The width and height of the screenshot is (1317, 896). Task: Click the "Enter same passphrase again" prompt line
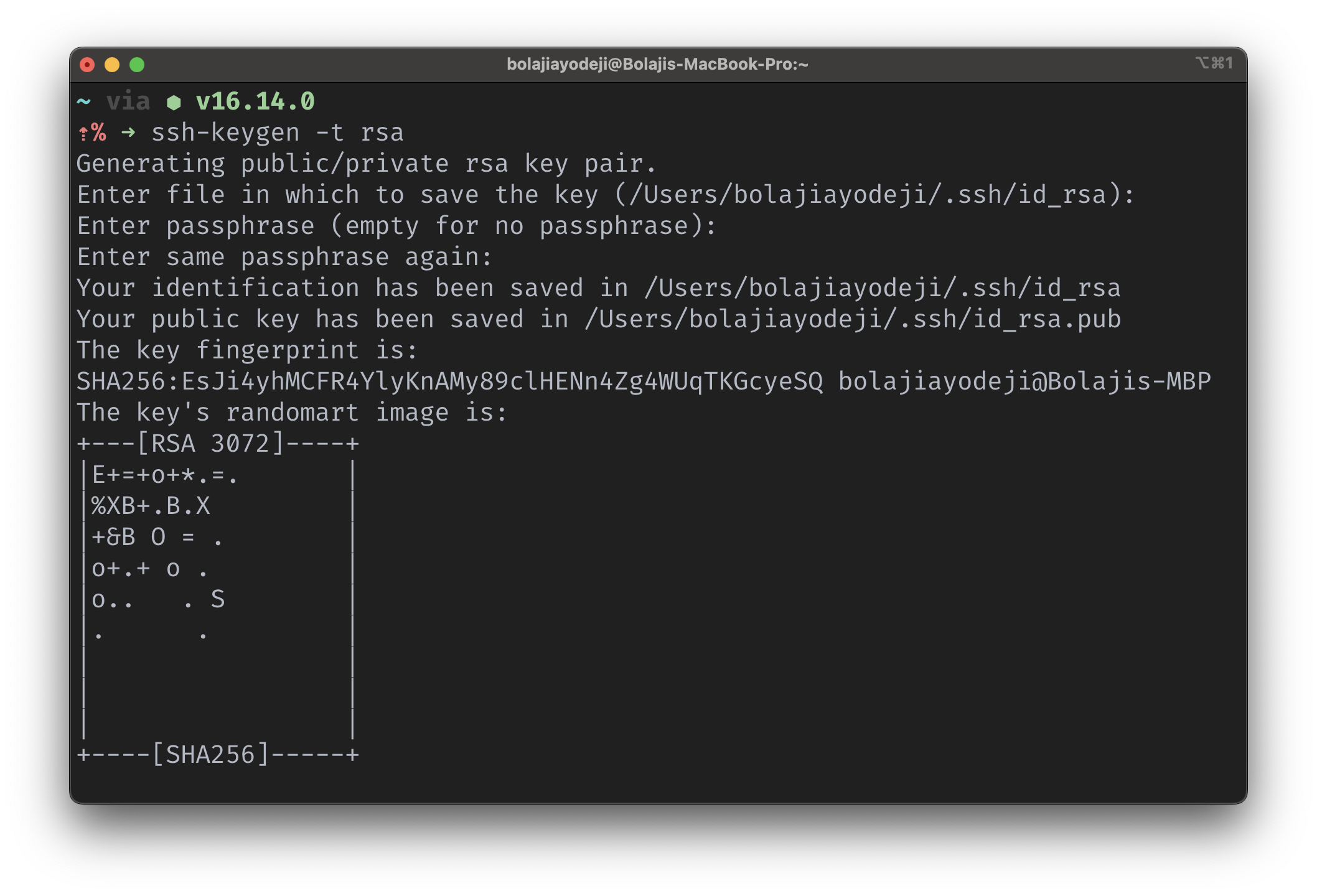(x=284, y=257)
